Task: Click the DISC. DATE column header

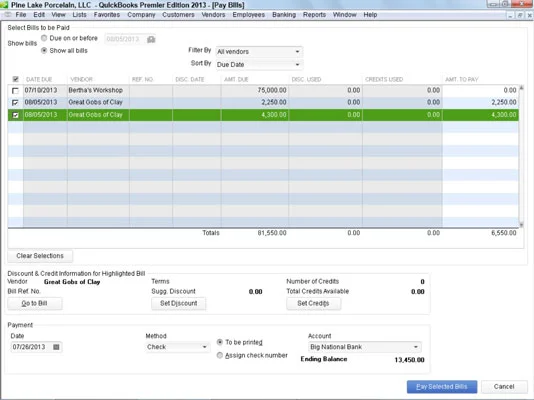Action: point(190,80)
